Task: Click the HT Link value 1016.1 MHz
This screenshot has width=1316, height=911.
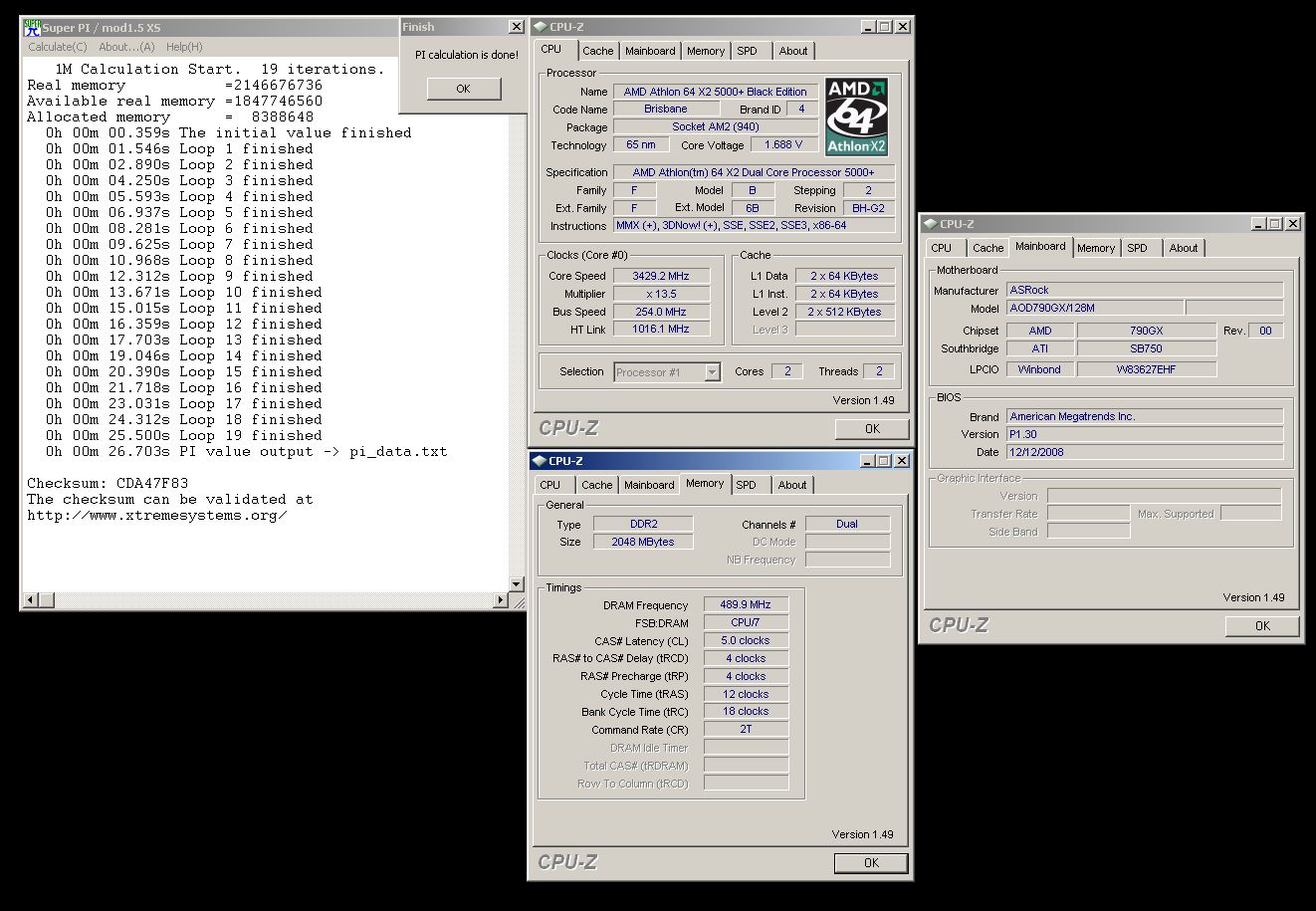Action: (x=661, y=329)
